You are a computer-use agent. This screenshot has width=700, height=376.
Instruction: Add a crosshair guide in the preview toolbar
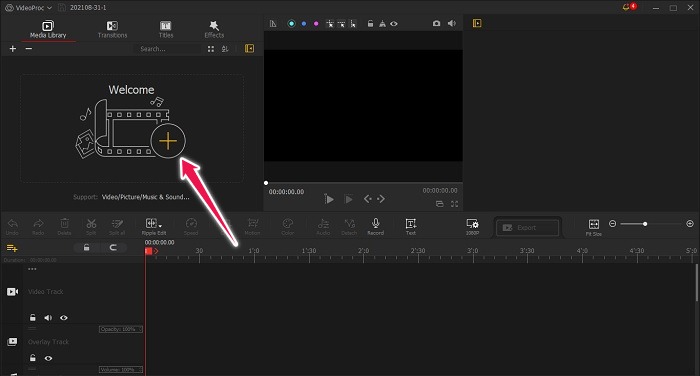click(330, 24)
